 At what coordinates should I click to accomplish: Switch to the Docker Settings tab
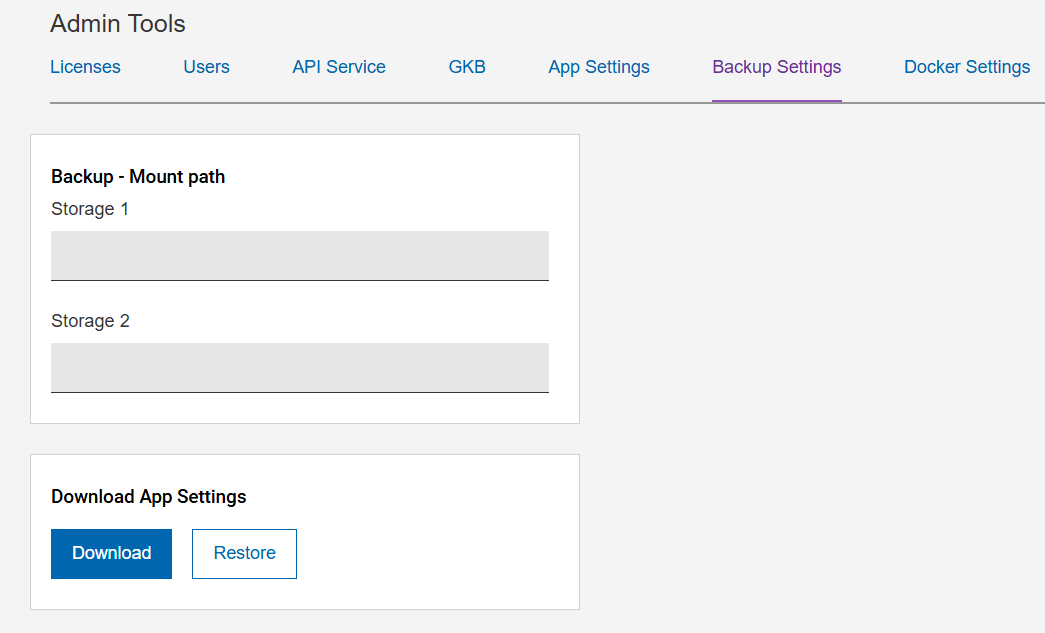tap(966, 67)
